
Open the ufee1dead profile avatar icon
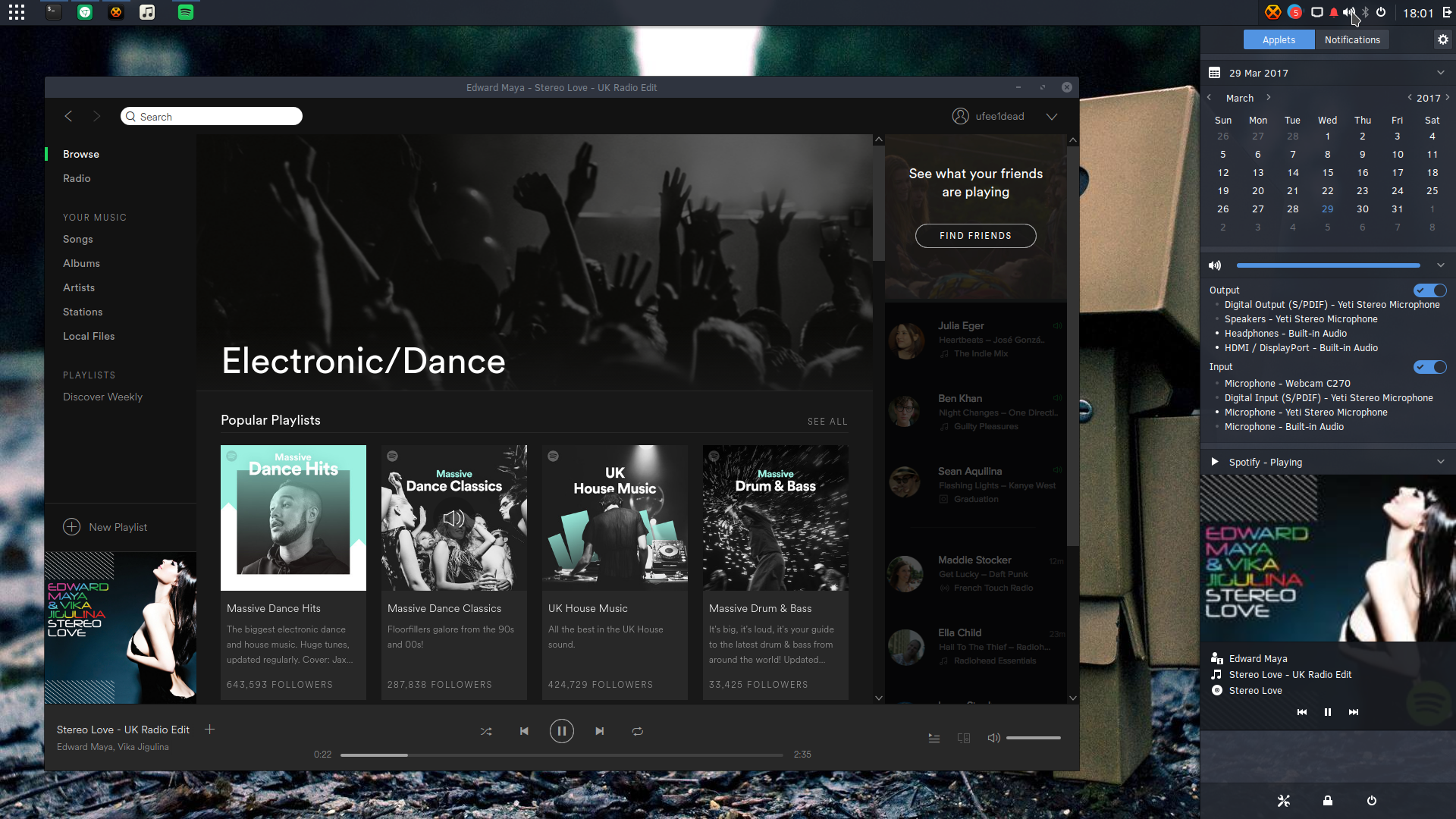click(961, 116)
